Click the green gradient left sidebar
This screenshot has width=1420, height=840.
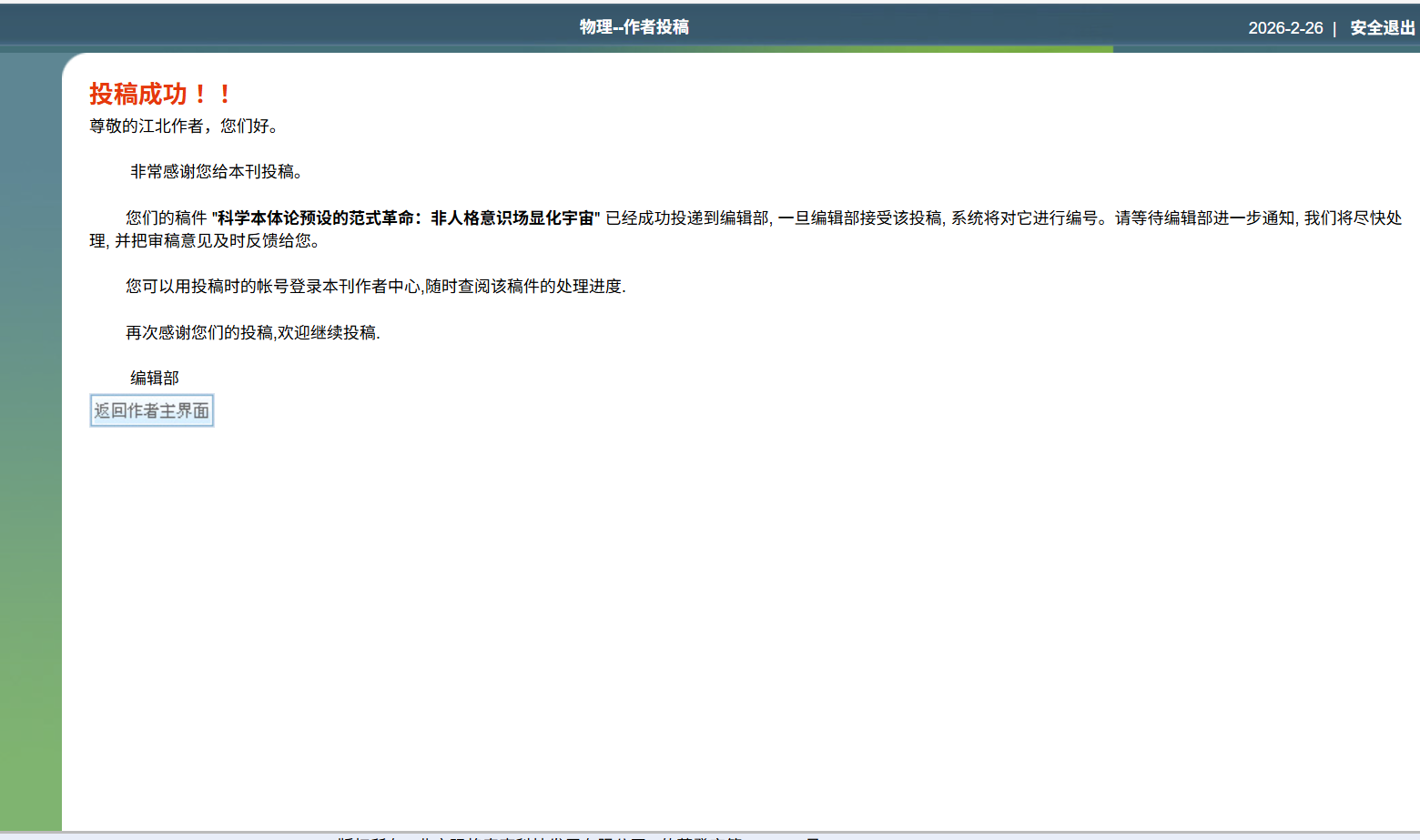(30, 455)
